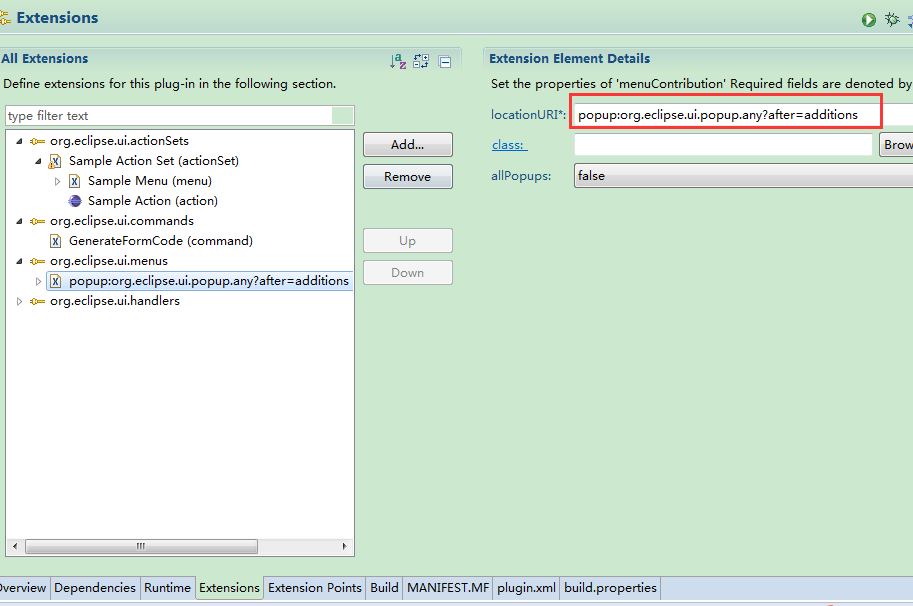Switch to Dependencies tab
This screenshot has width=913, height=606.
95,588
